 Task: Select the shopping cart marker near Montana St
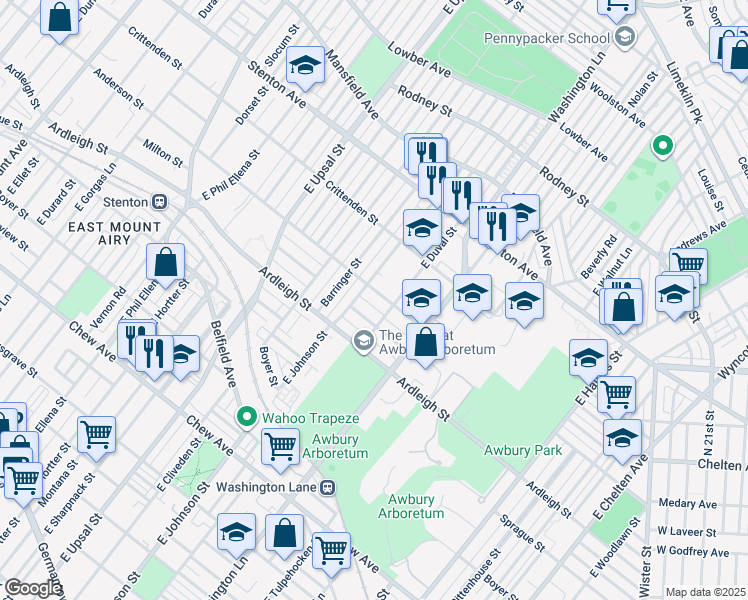click(x=96, y=438)
